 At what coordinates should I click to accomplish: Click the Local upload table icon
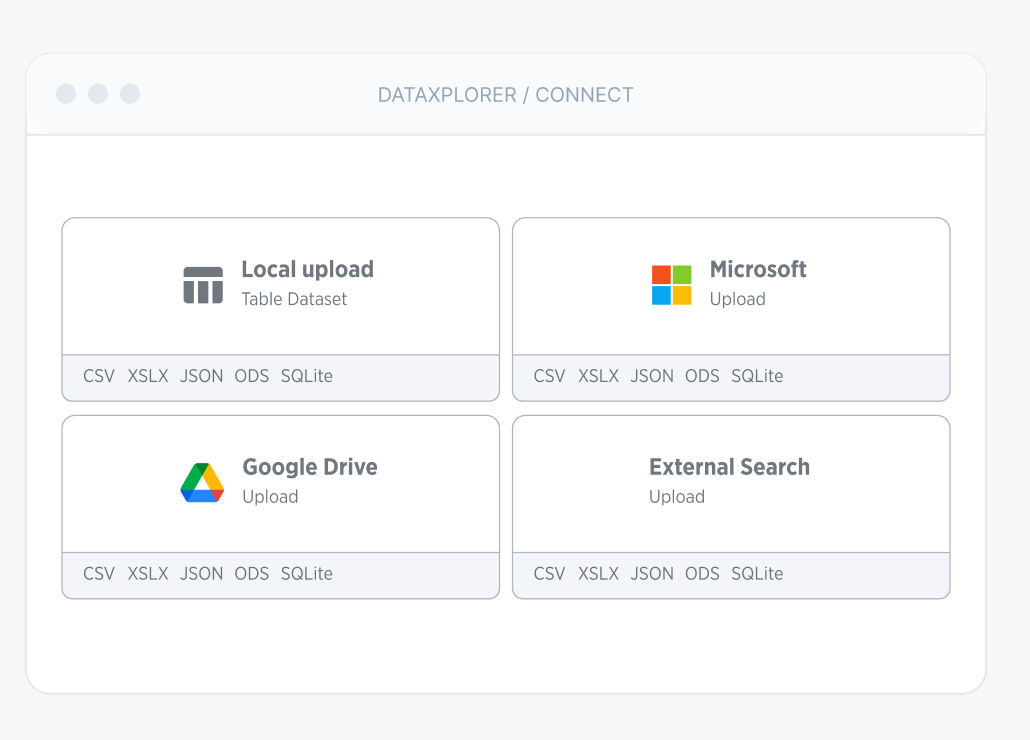point(203,285)
